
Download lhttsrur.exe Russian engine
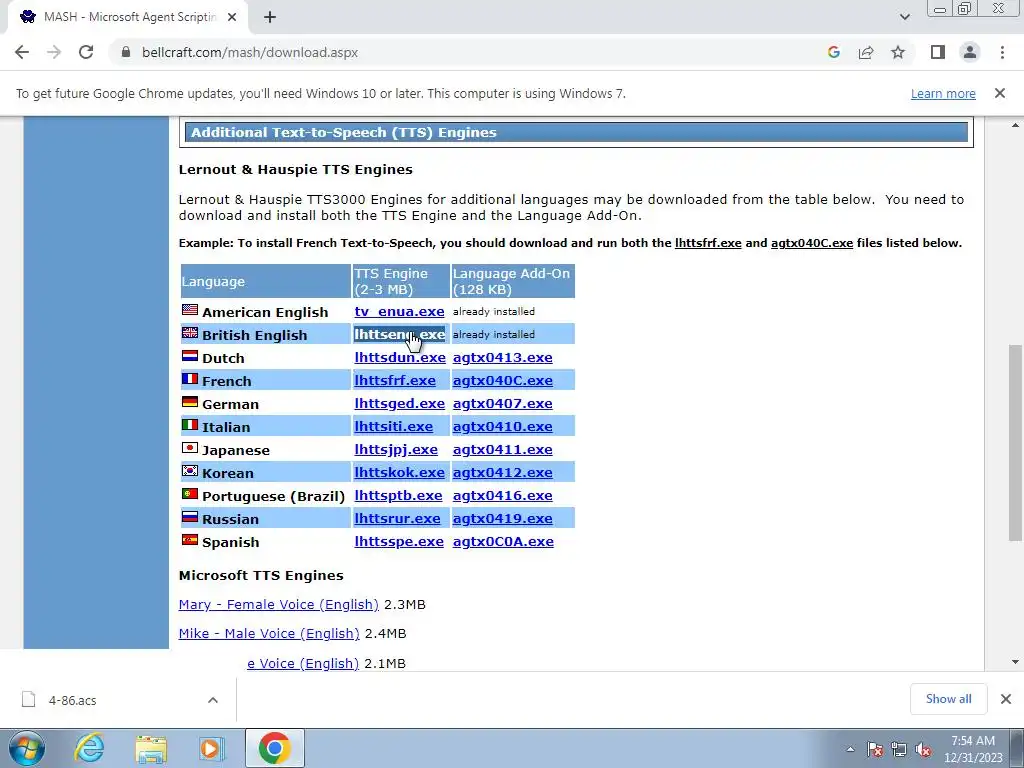pos(397,519)
